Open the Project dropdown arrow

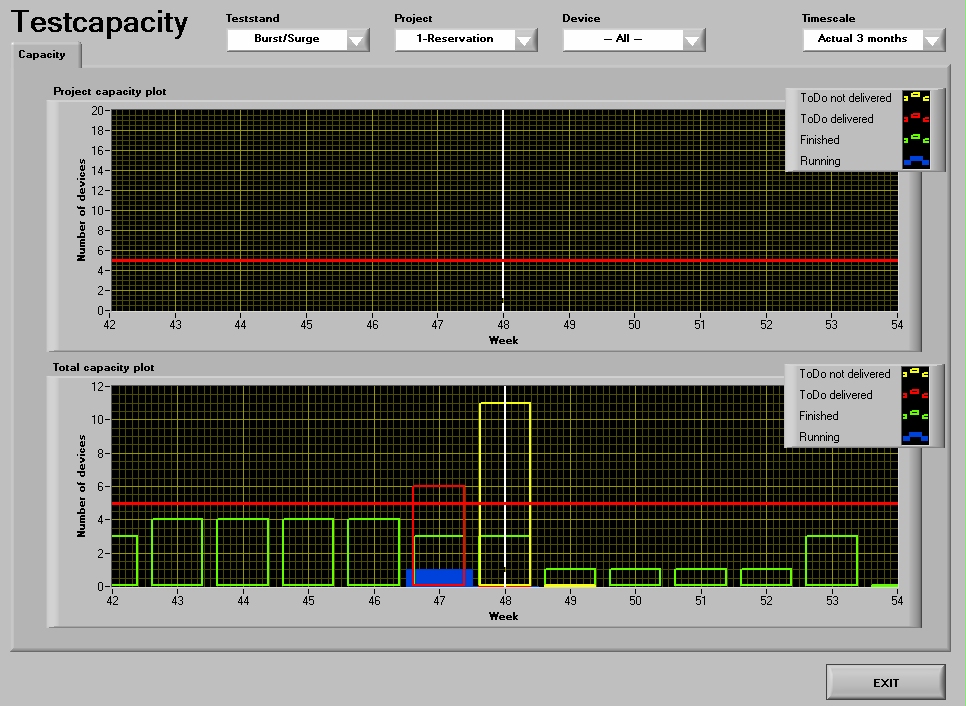coord(524,40)
